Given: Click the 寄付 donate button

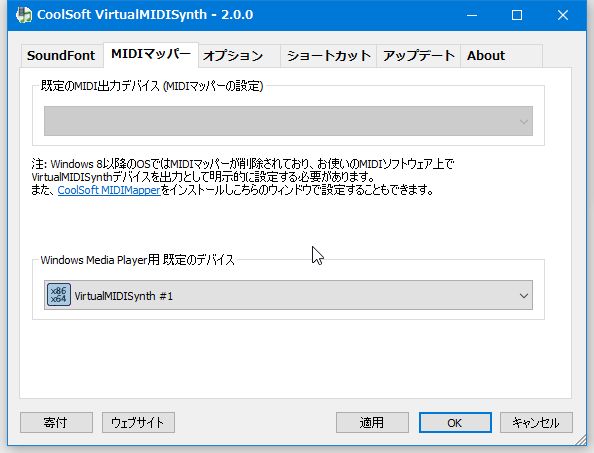Looking at the screenshot, I should tap(56, 422).
